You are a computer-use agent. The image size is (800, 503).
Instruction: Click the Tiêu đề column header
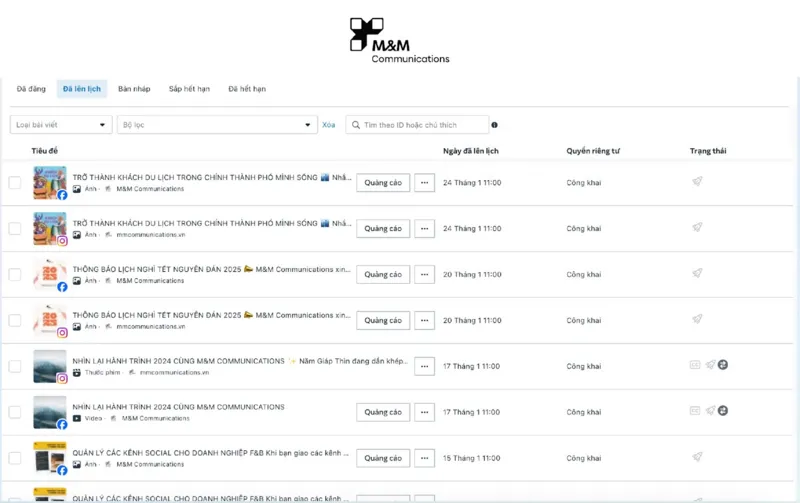(x=44, y=151)
